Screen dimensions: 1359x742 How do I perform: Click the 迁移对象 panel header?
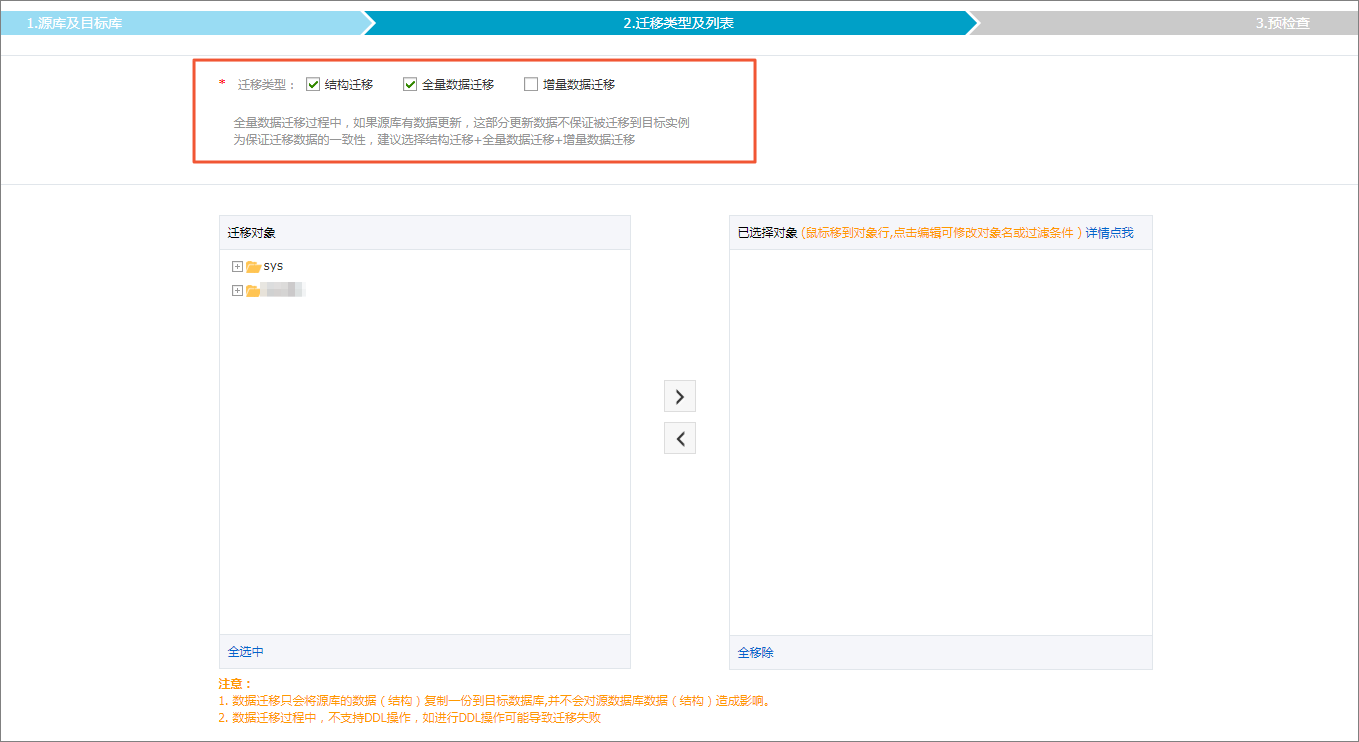(x=425, y=233)
